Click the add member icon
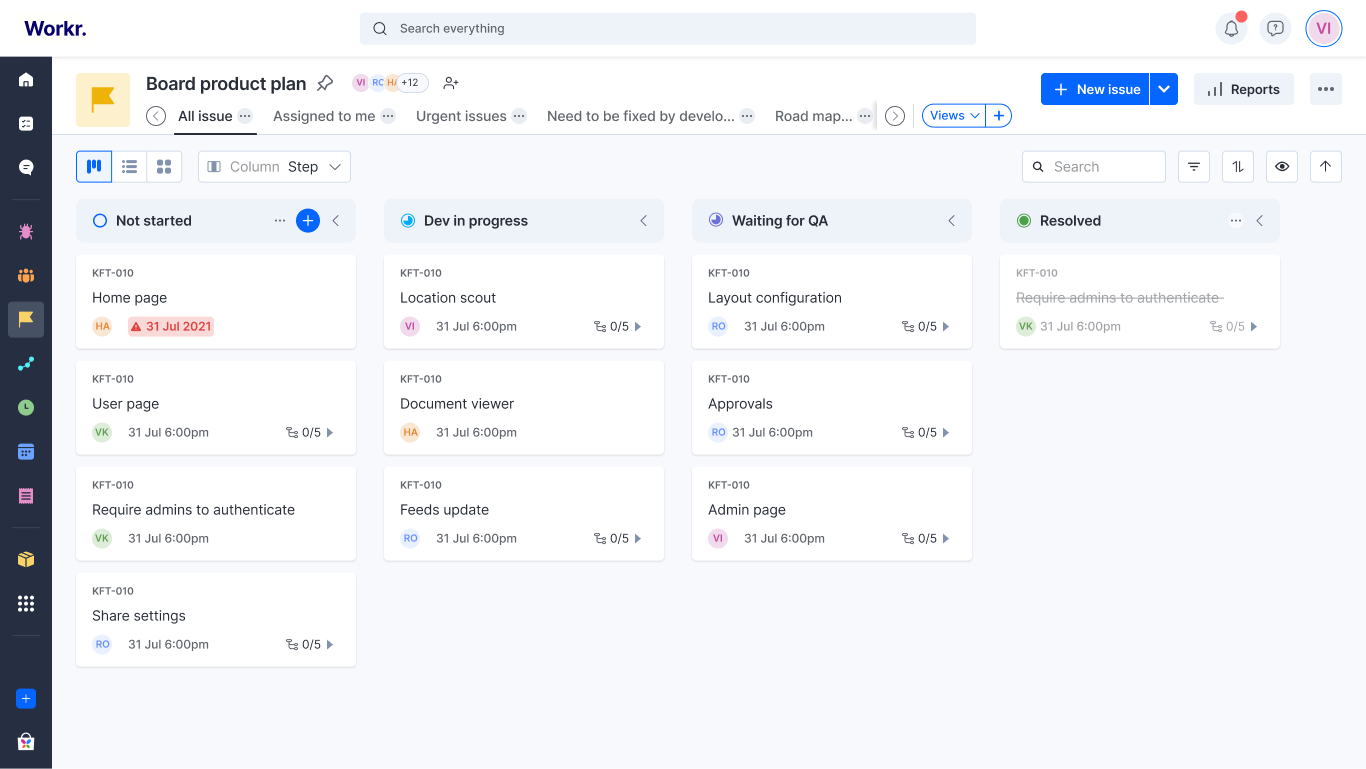The image size is (1366, 769). [x=451, y=83]
